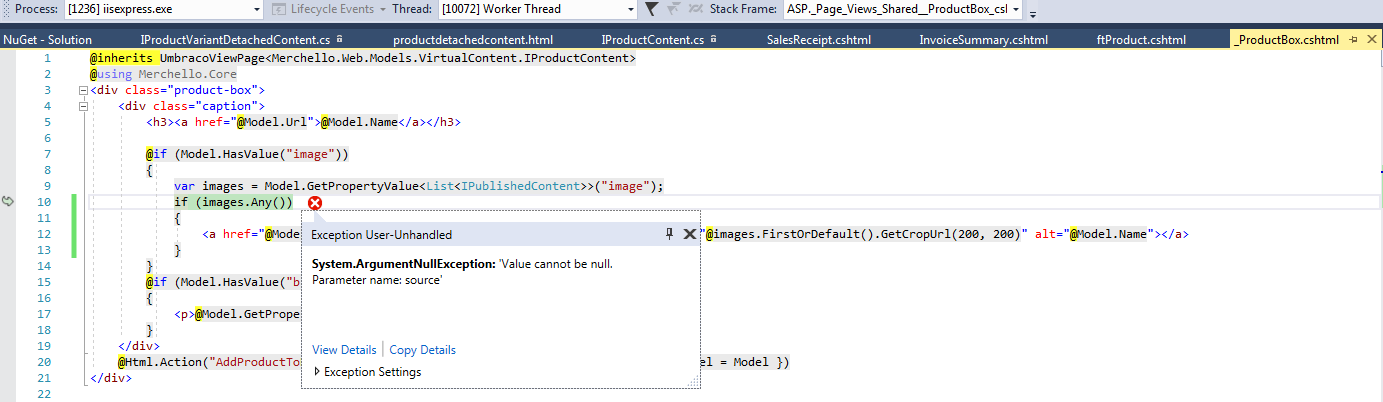
Task: Click the current statement arrow in margin
Action: pos(9,202)
